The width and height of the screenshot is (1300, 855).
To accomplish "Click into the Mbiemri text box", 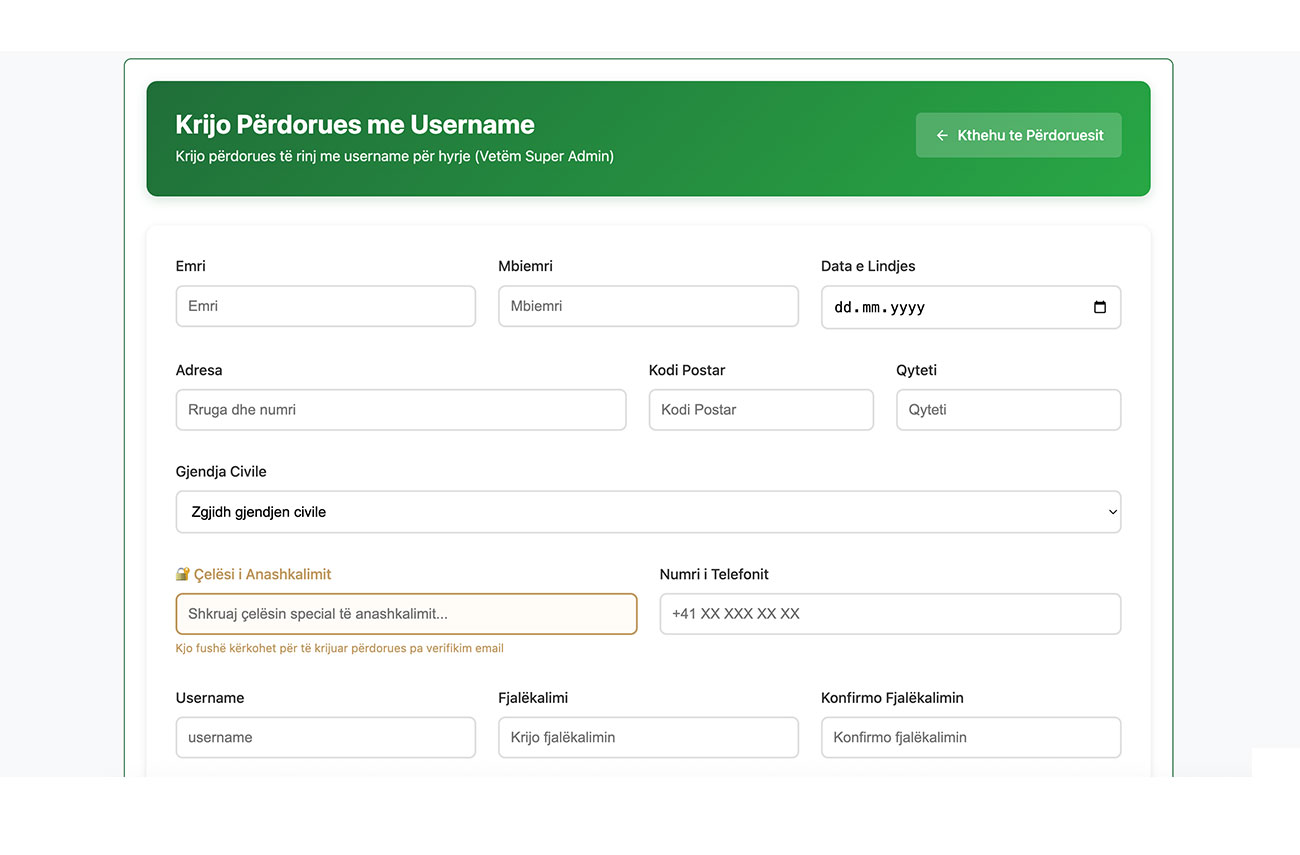I will (x=648, y=306).
